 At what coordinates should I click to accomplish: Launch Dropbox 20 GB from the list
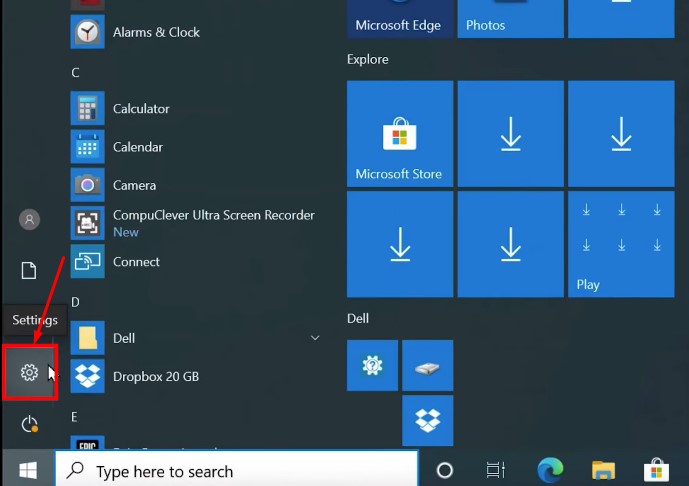pos(198,376)
